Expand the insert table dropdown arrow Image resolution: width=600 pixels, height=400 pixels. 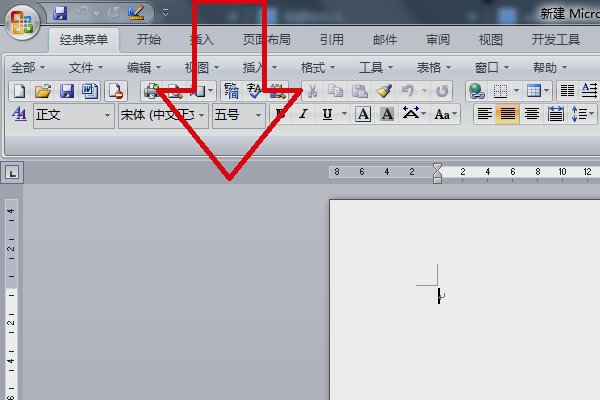coord(546,91)
